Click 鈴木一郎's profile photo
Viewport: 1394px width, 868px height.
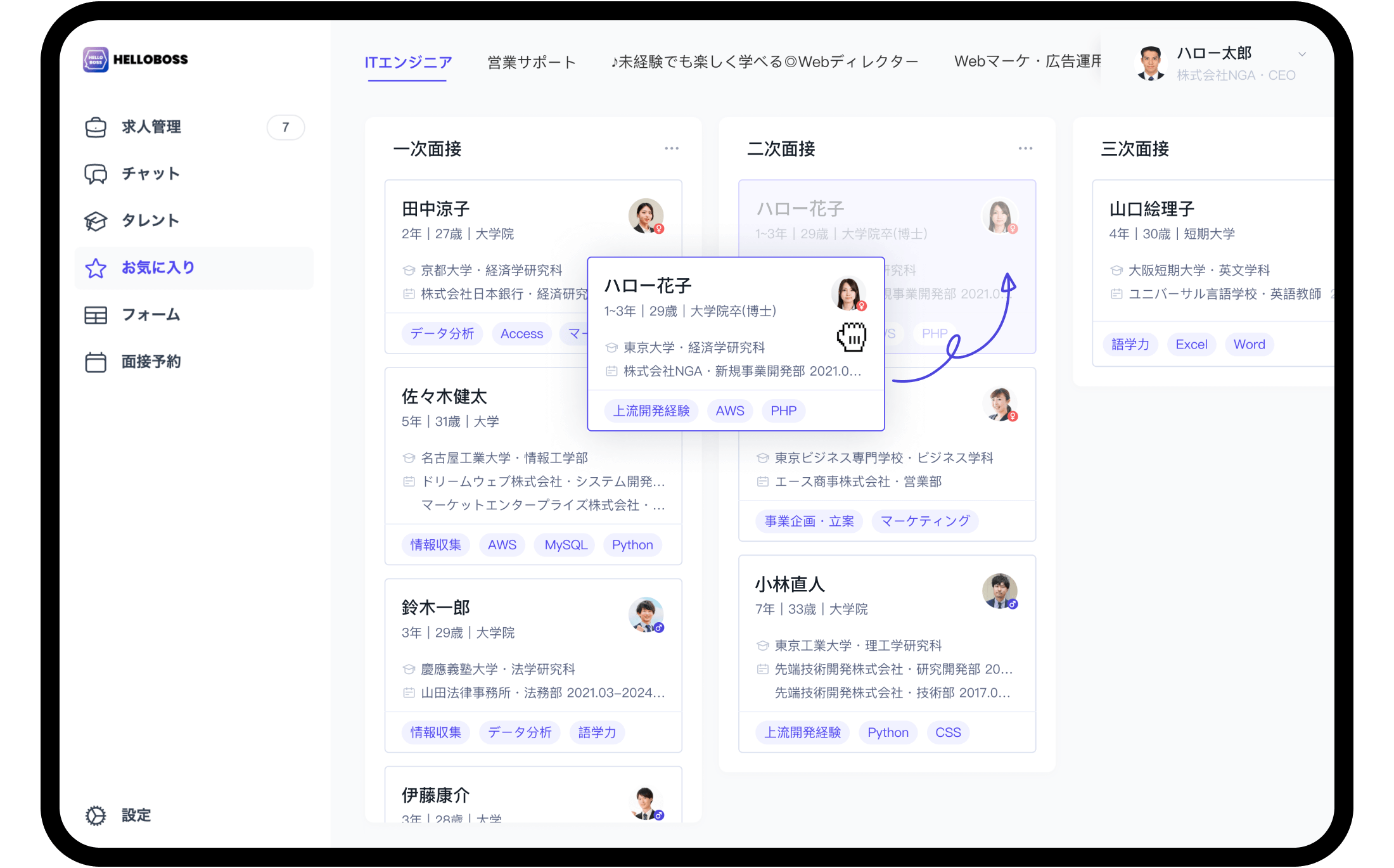(646, 615)
